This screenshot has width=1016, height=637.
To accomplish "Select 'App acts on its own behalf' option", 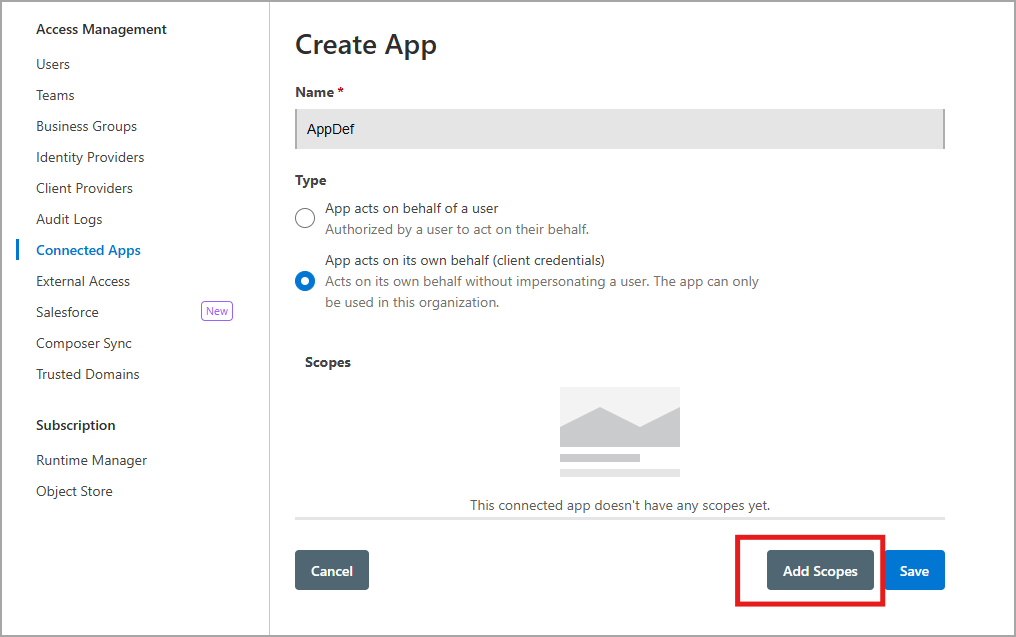I will [x=305, y=281].
